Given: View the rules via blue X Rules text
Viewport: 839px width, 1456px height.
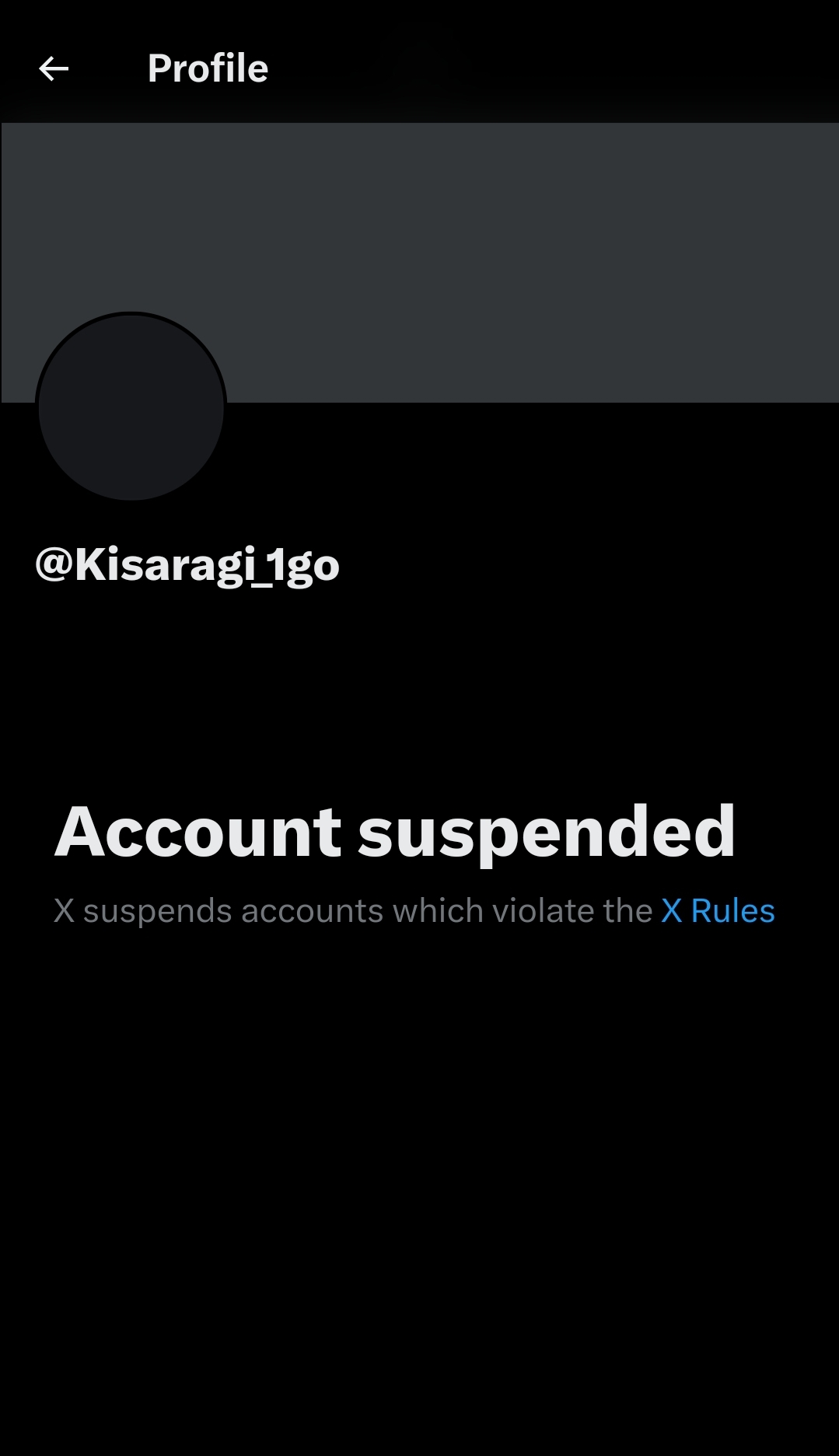Looking at the screenshot, I should tap(718, 910).
